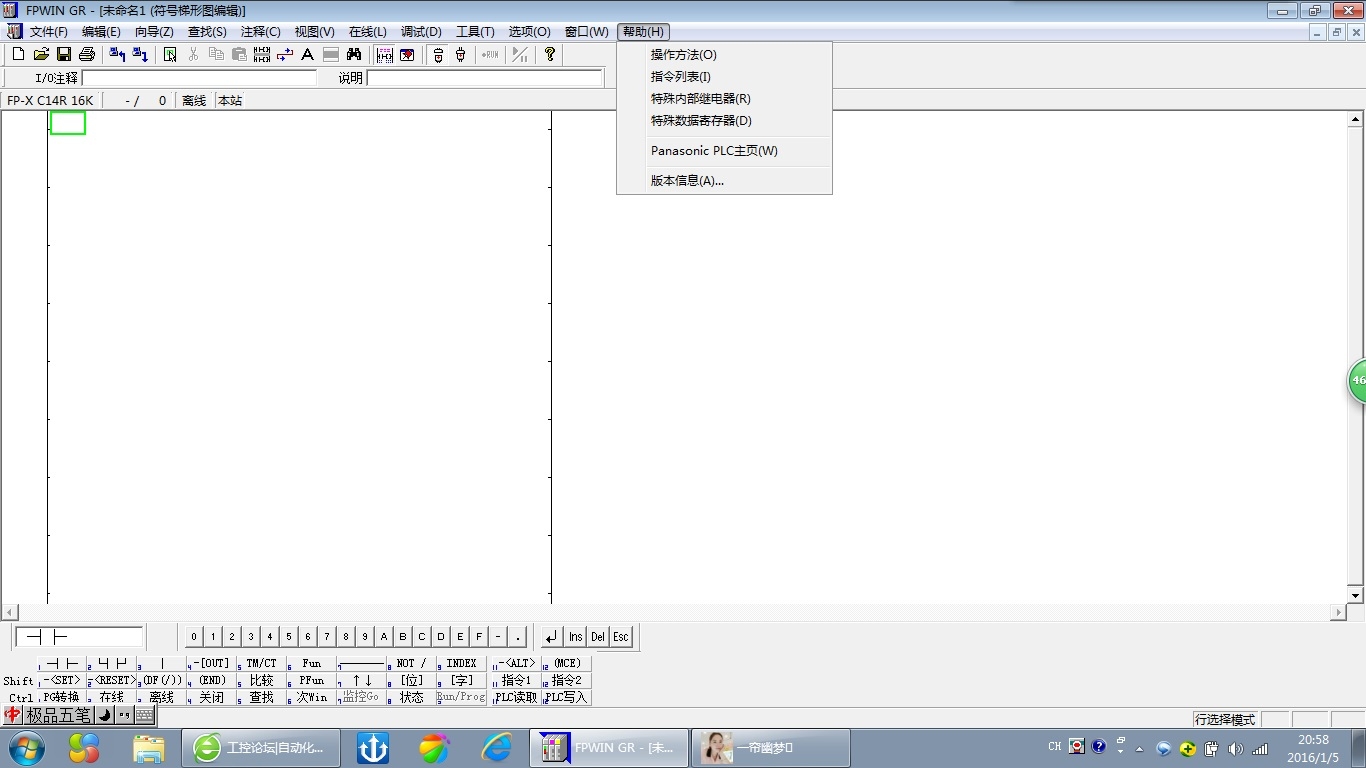Click the network signal tray icon
The width and height of the screenshot is (1366, 768).
[x=1260, y=748]
